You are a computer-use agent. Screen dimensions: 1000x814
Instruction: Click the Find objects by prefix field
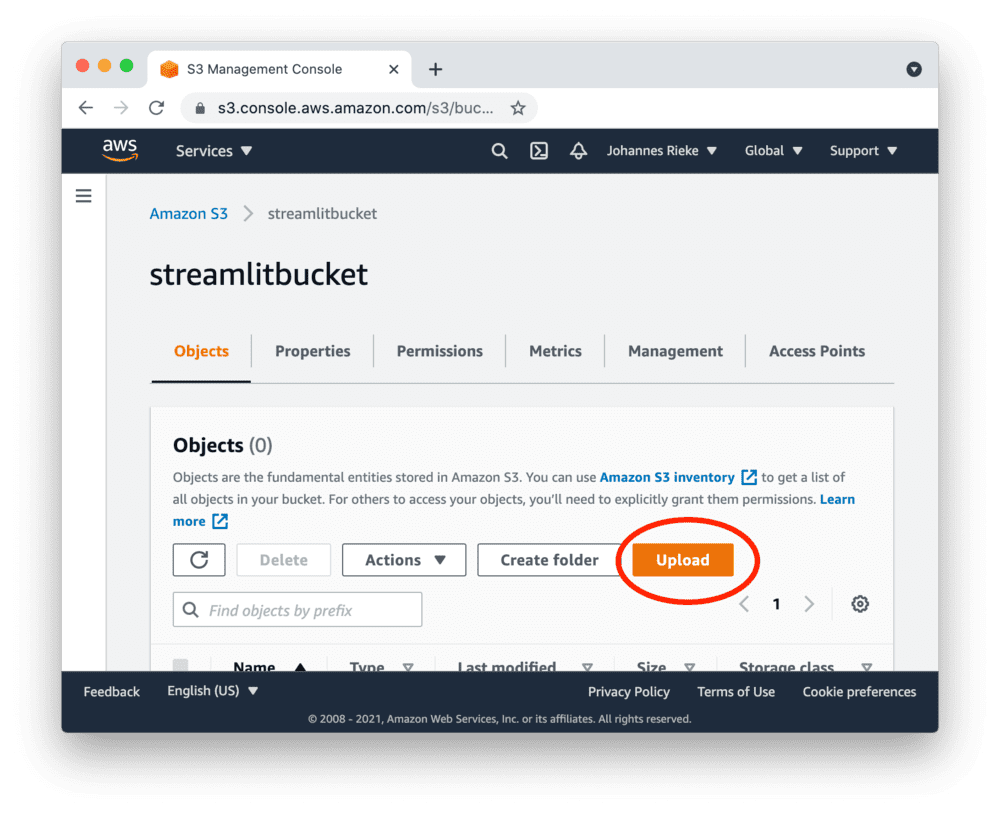(296, 609)
